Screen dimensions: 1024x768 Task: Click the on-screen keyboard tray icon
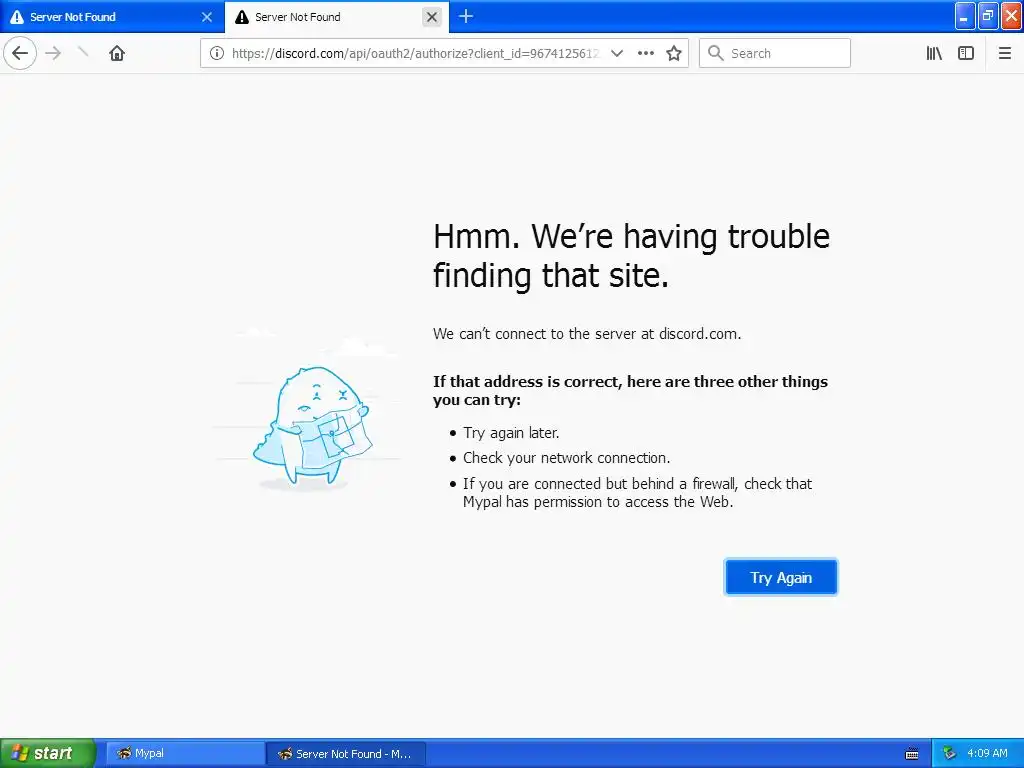pos(912,754)
